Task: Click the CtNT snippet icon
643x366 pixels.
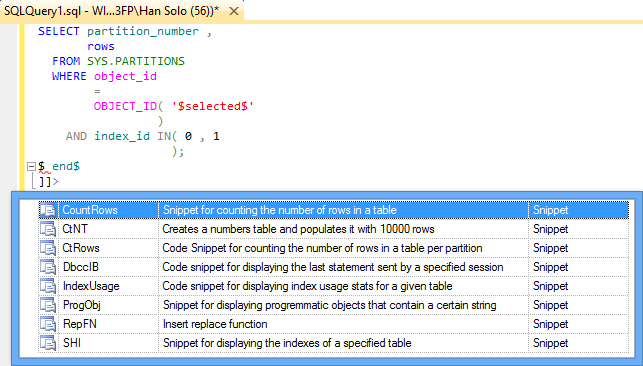Action: pyautogui.click(x=48, y=229)
